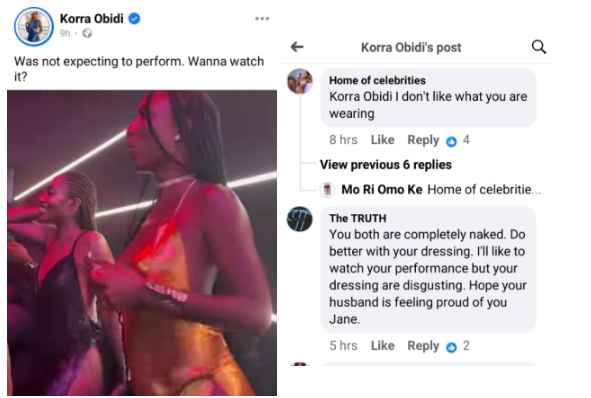
Task: Like The TRUTH's comment
Action: tap(383, 346)
